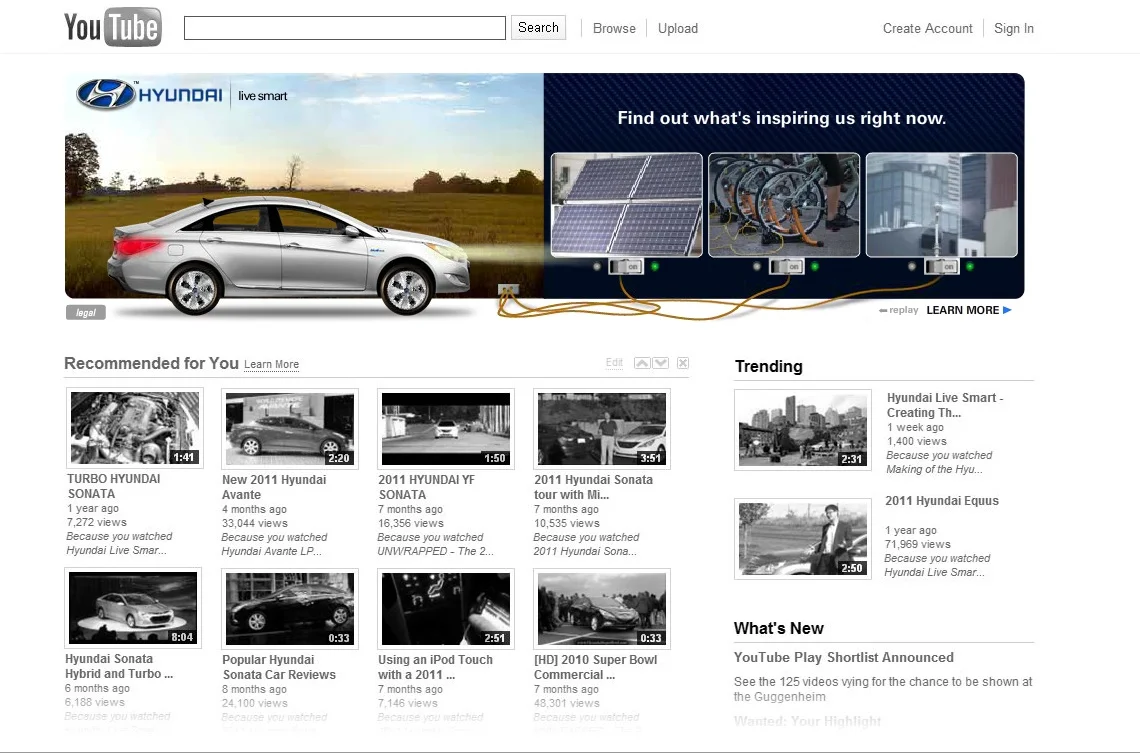Open the New 2011 Hyundai Avante thumbnail
This screenshot has height=753, width=1140.
pos(290,429)
